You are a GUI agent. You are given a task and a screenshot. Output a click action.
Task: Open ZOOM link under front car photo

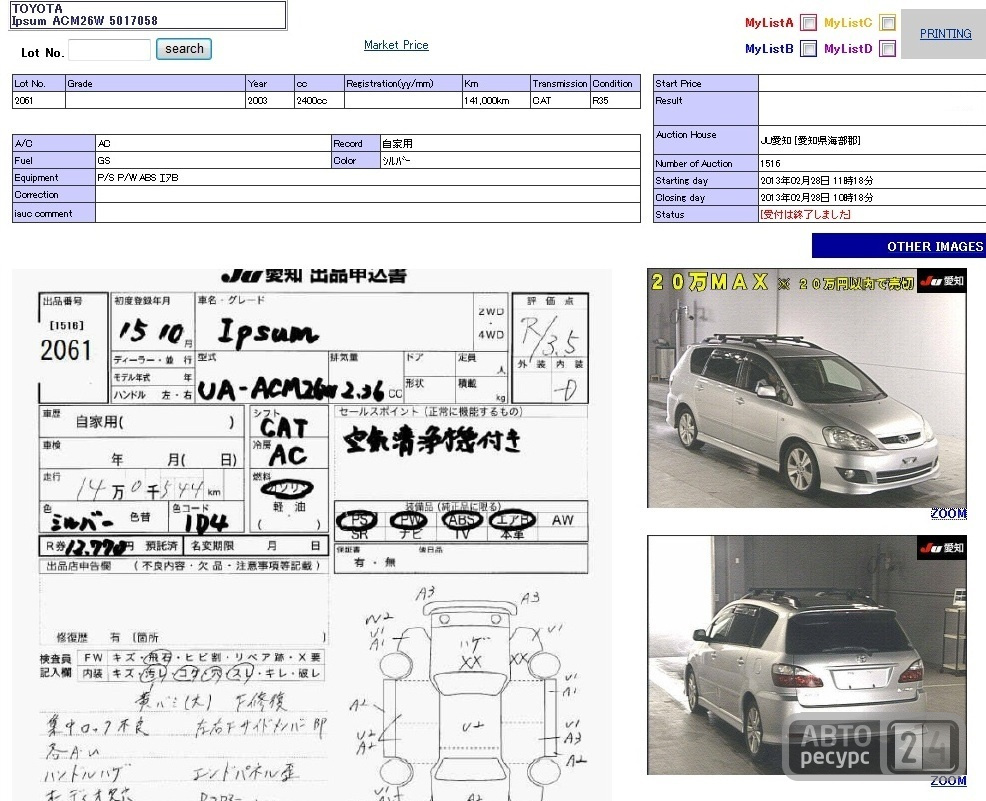tap(948, 514)
